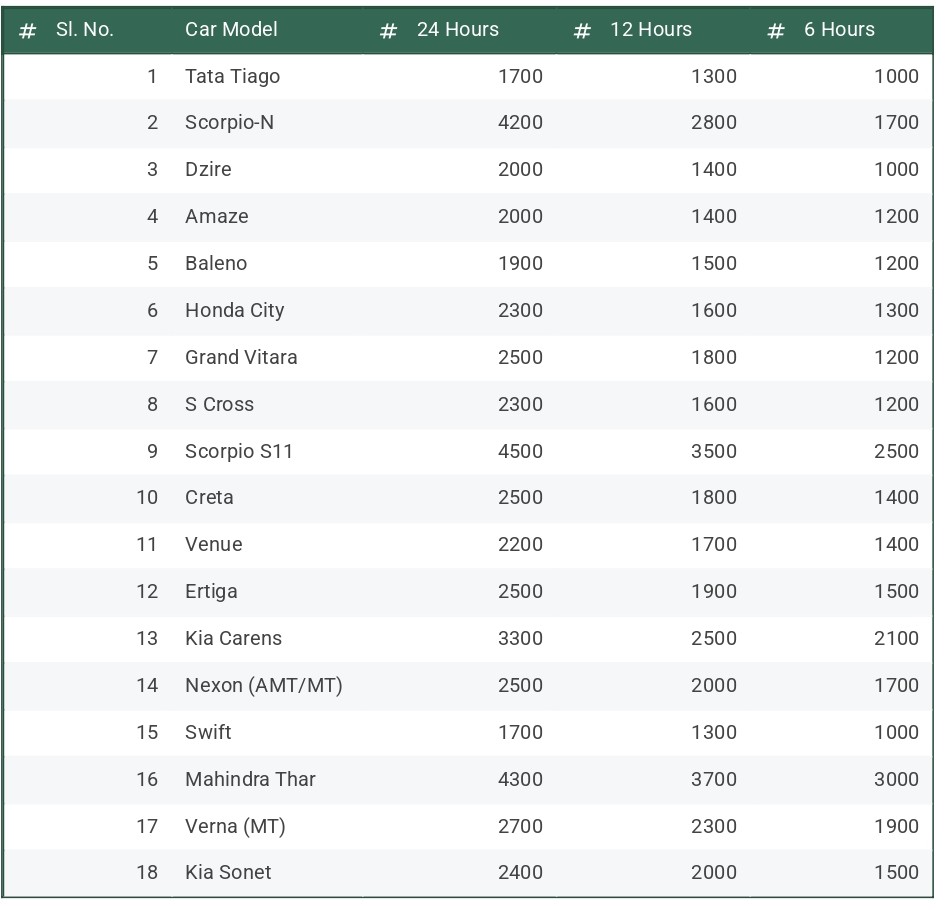Select the 6 Hours column header

click(839, 29)
